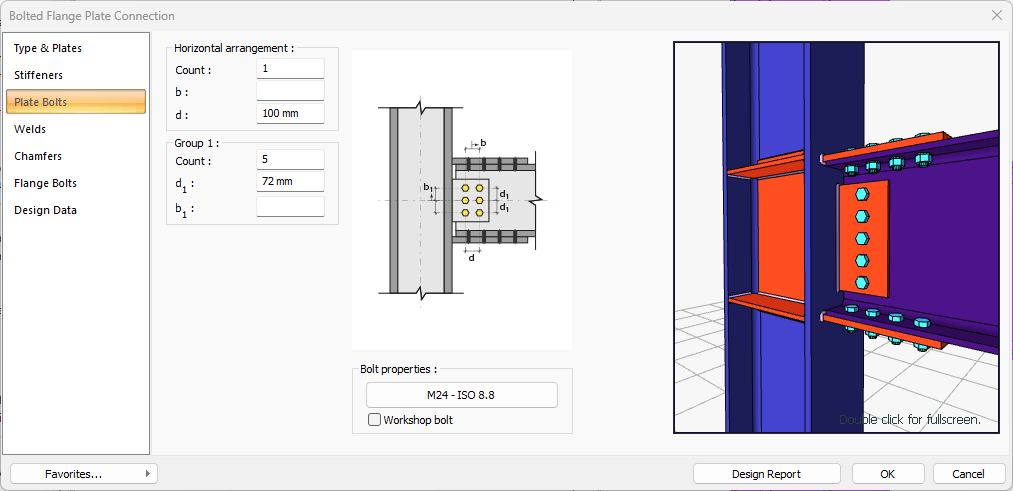Click the Bolt properties label
Screen dimensions: 1013x491
coord(399,370)
